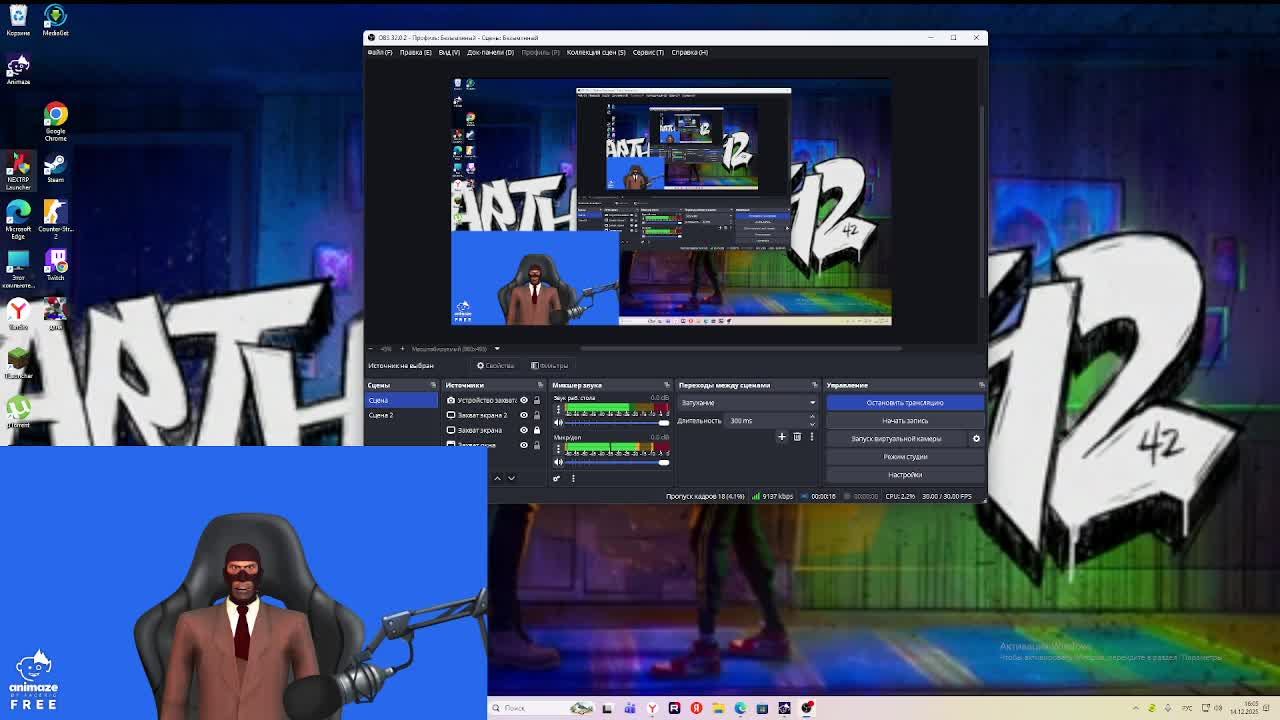Image resolution: width=1280 pixels, height=720 pixels.
Task: Open virtual camera settings gear
Action: point(976,439)
